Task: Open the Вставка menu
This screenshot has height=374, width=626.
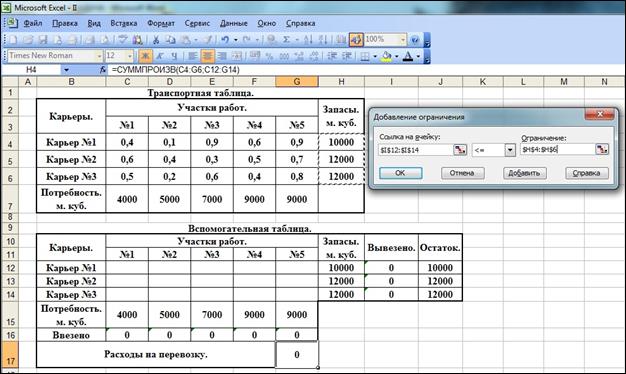Action: pyautogui.click(x=124, y=23)
